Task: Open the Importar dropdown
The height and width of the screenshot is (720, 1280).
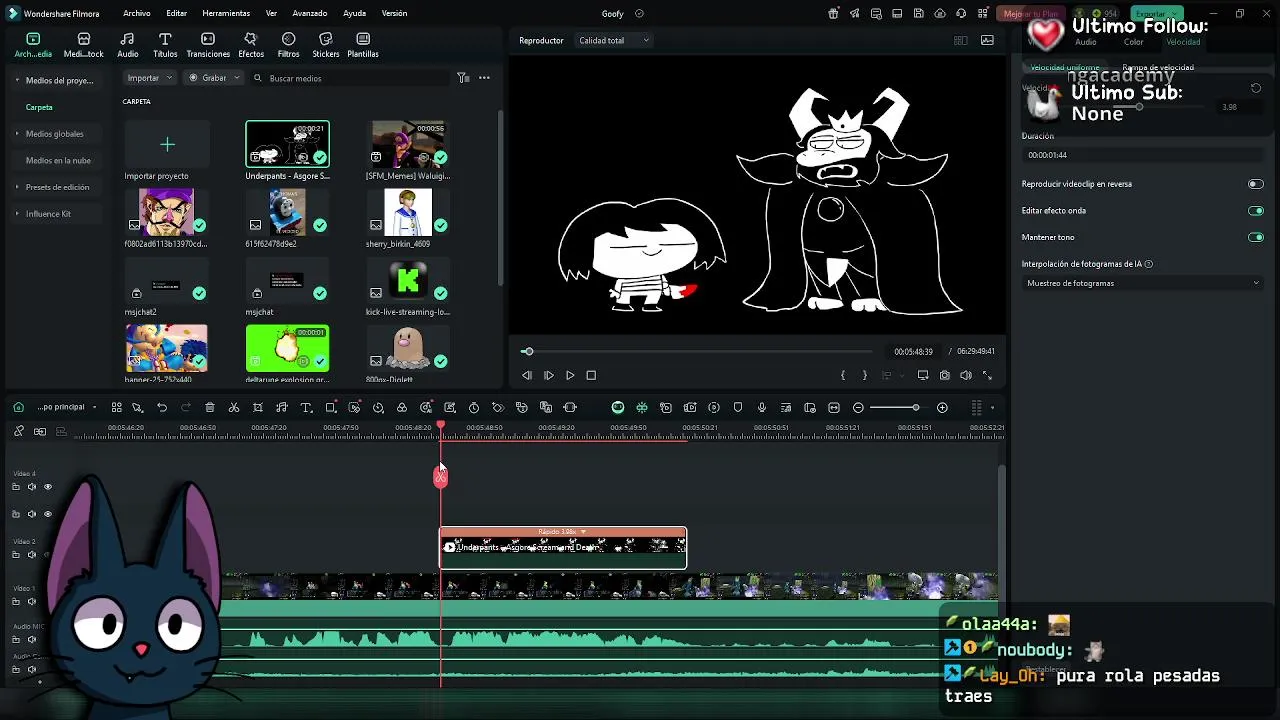Action: click(x=150, y=78)
